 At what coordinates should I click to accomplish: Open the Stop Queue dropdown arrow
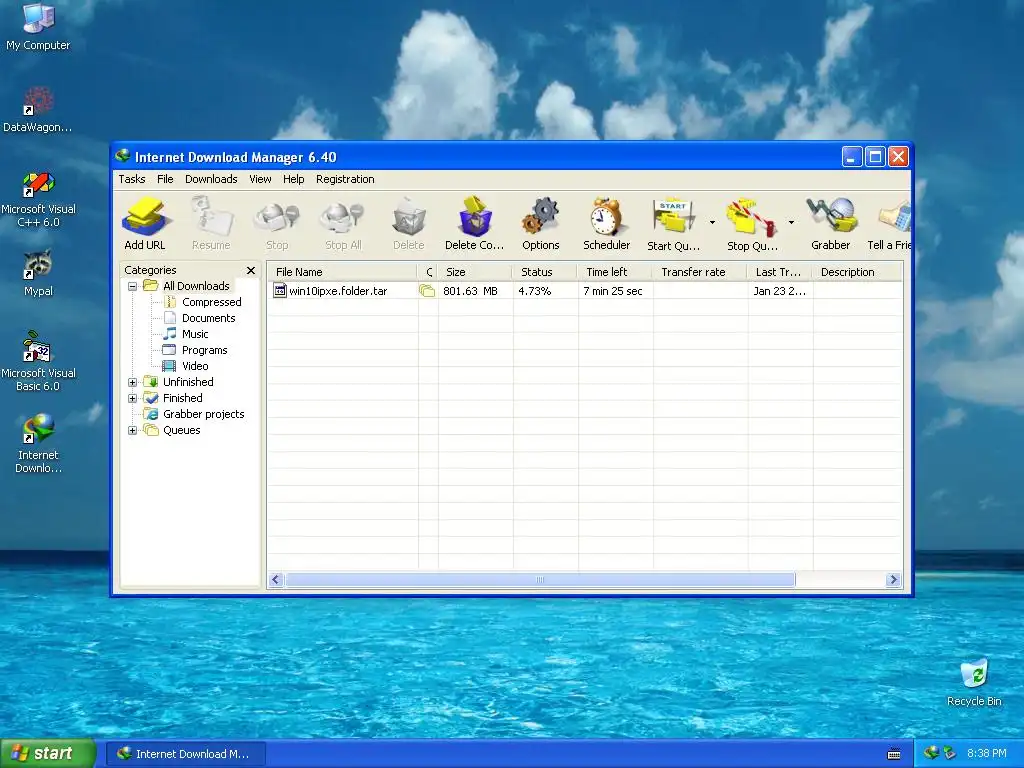792,223
